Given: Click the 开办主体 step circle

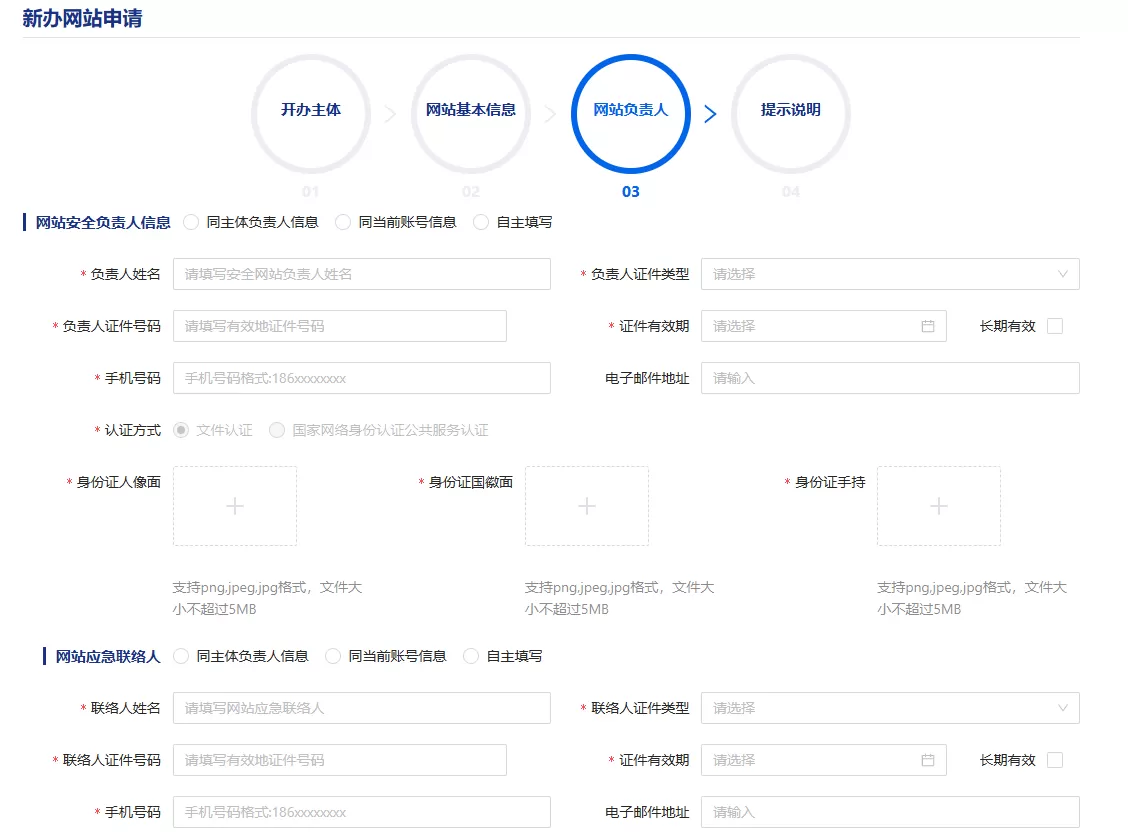Looking at the screenshot, I should [310, 114].
